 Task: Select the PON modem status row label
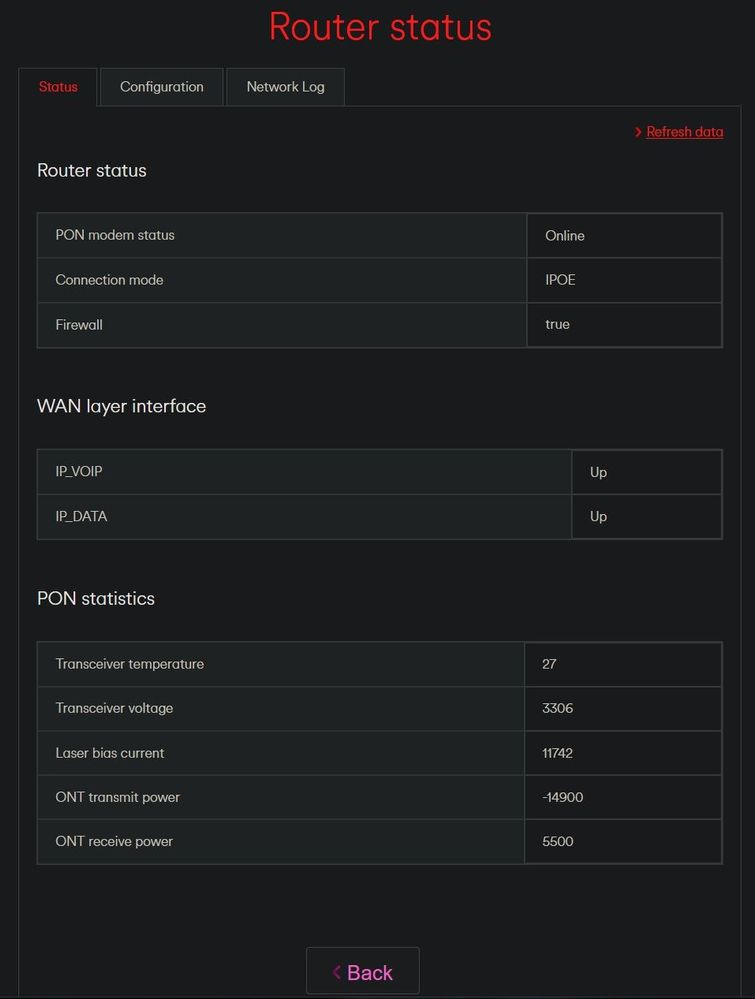(x=115, y=235)
